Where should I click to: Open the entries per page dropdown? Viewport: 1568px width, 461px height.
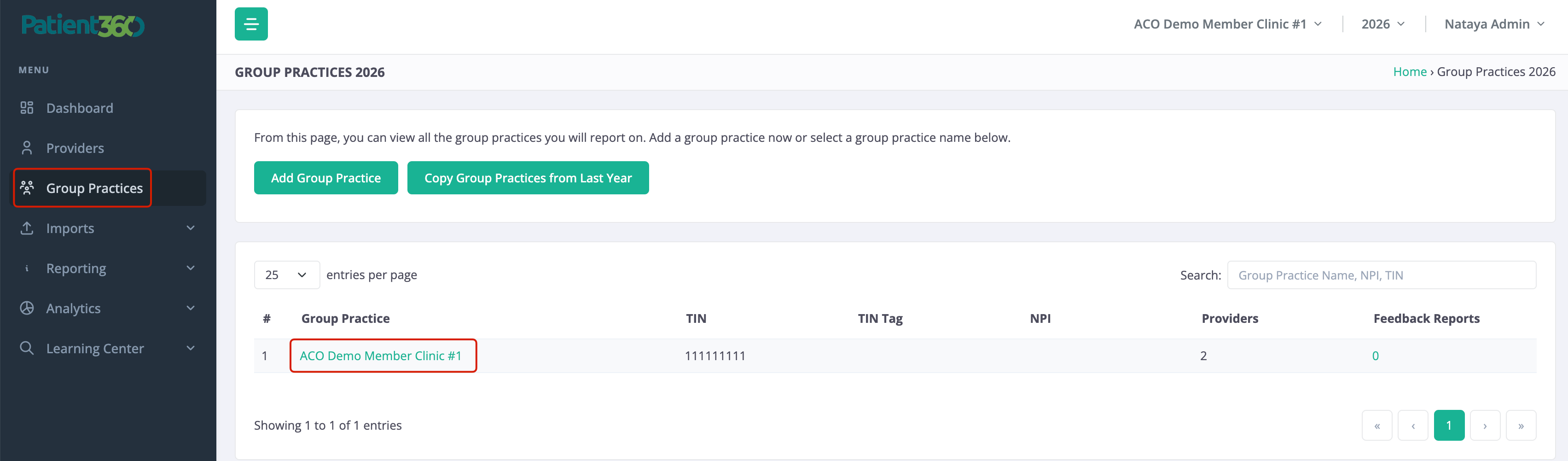click(x=287, y=274)
